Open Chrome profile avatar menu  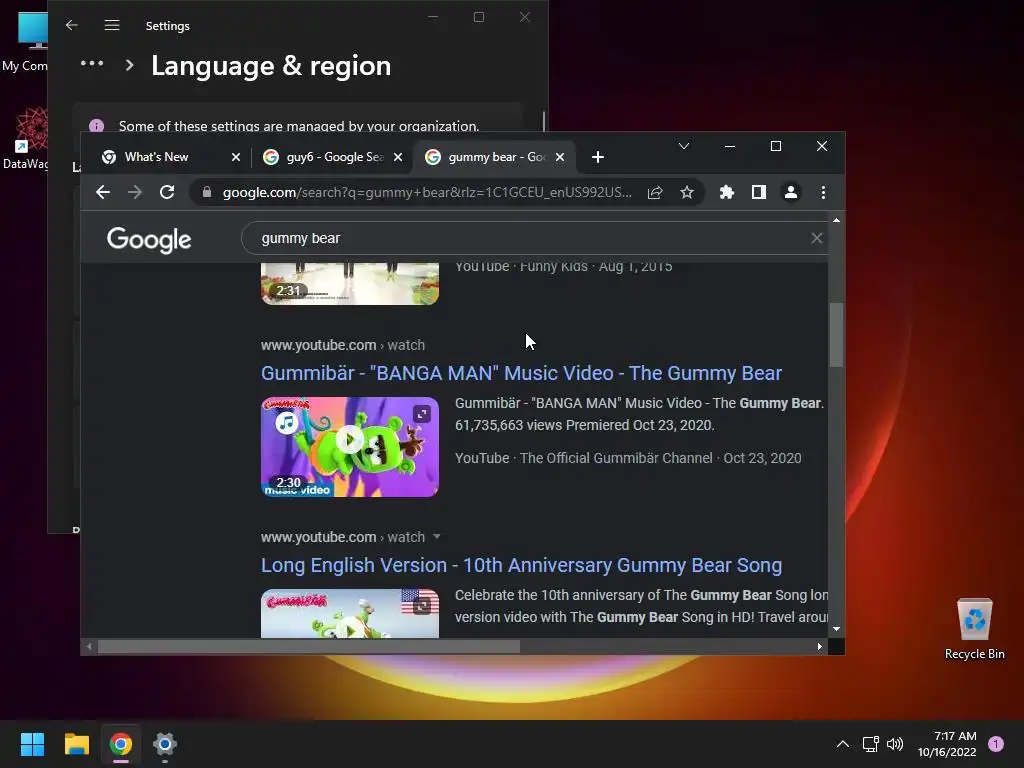[790, 192]
